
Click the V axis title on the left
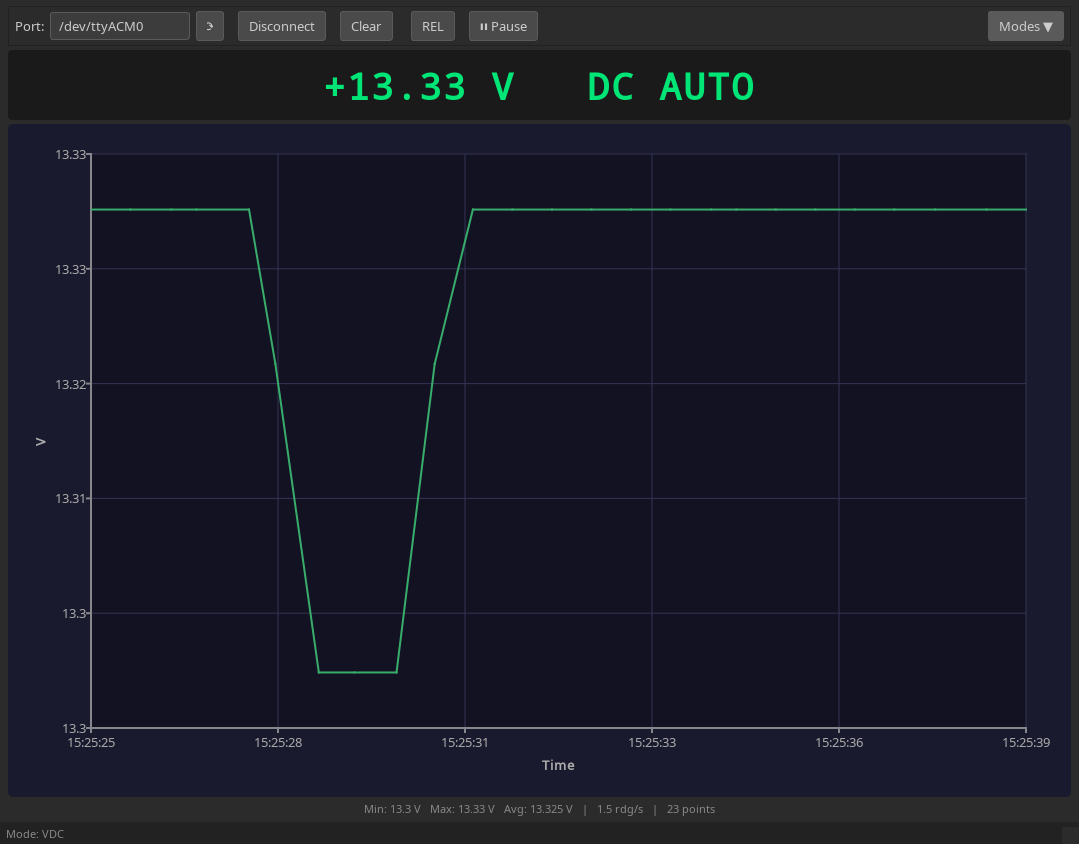pyautogui.click(x=41, y=441)
